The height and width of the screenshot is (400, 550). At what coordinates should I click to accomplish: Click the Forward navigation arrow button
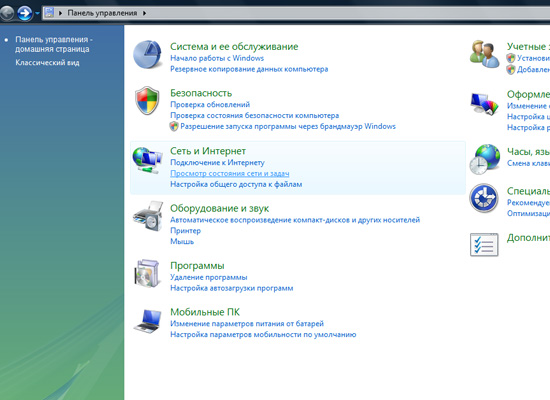(25, 13)
